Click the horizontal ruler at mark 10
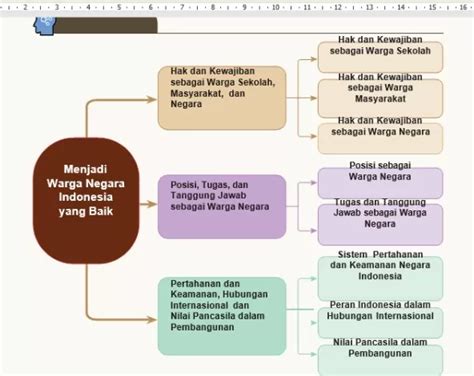The width and height of the screenshot is (474, 376). click(275, 7)
